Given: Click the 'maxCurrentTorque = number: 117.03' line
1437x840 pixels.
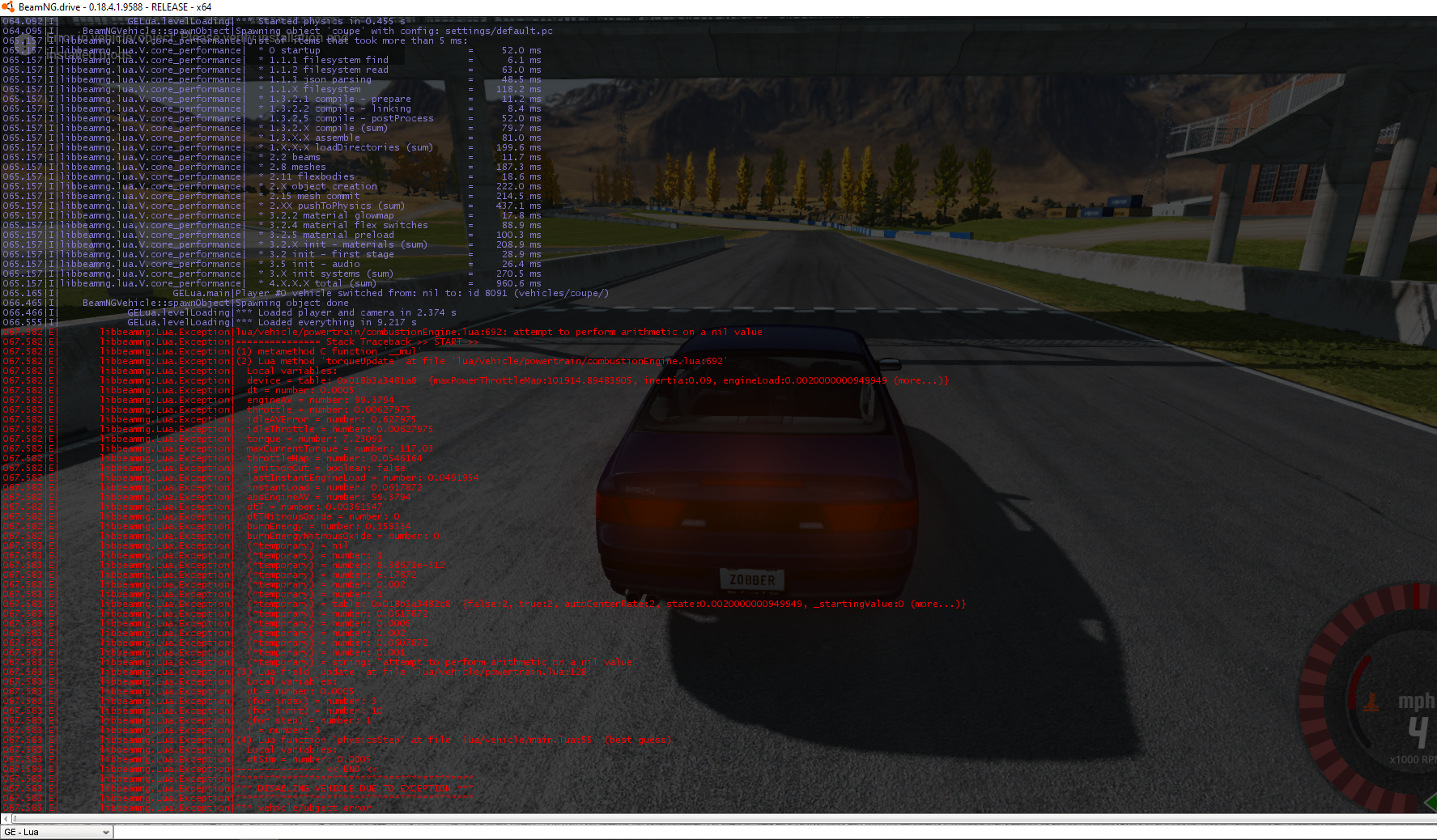Looking at the screenshot, I should point(340,448).
